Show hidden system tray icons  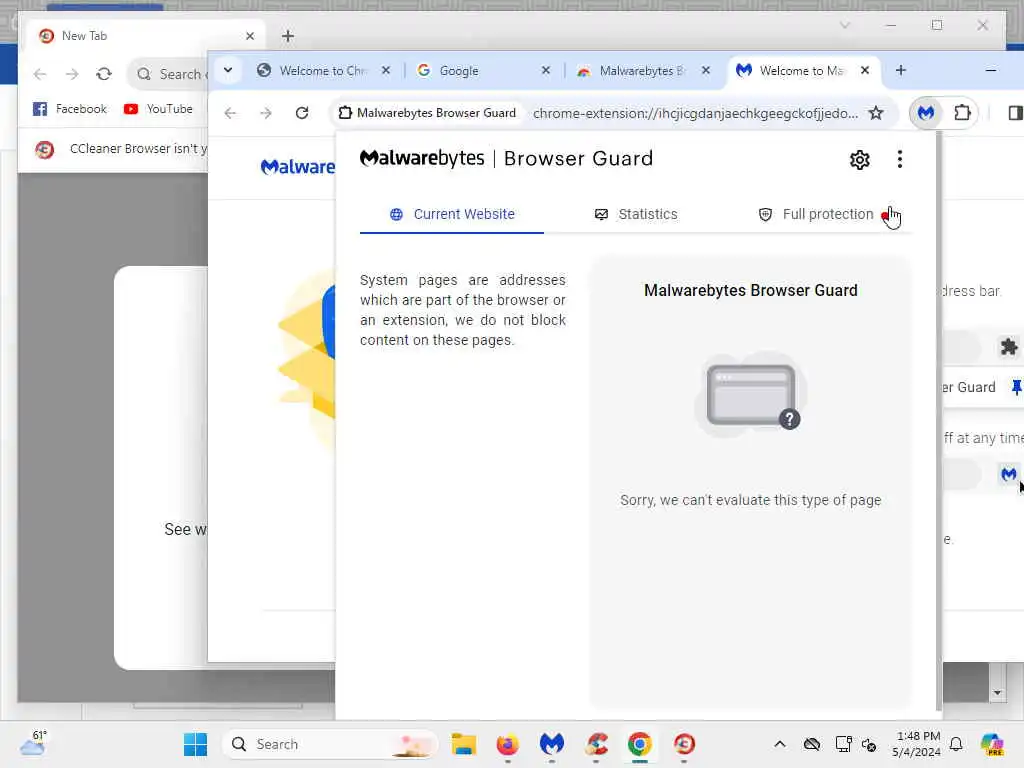pyautogui.click(x=780, y=744)
